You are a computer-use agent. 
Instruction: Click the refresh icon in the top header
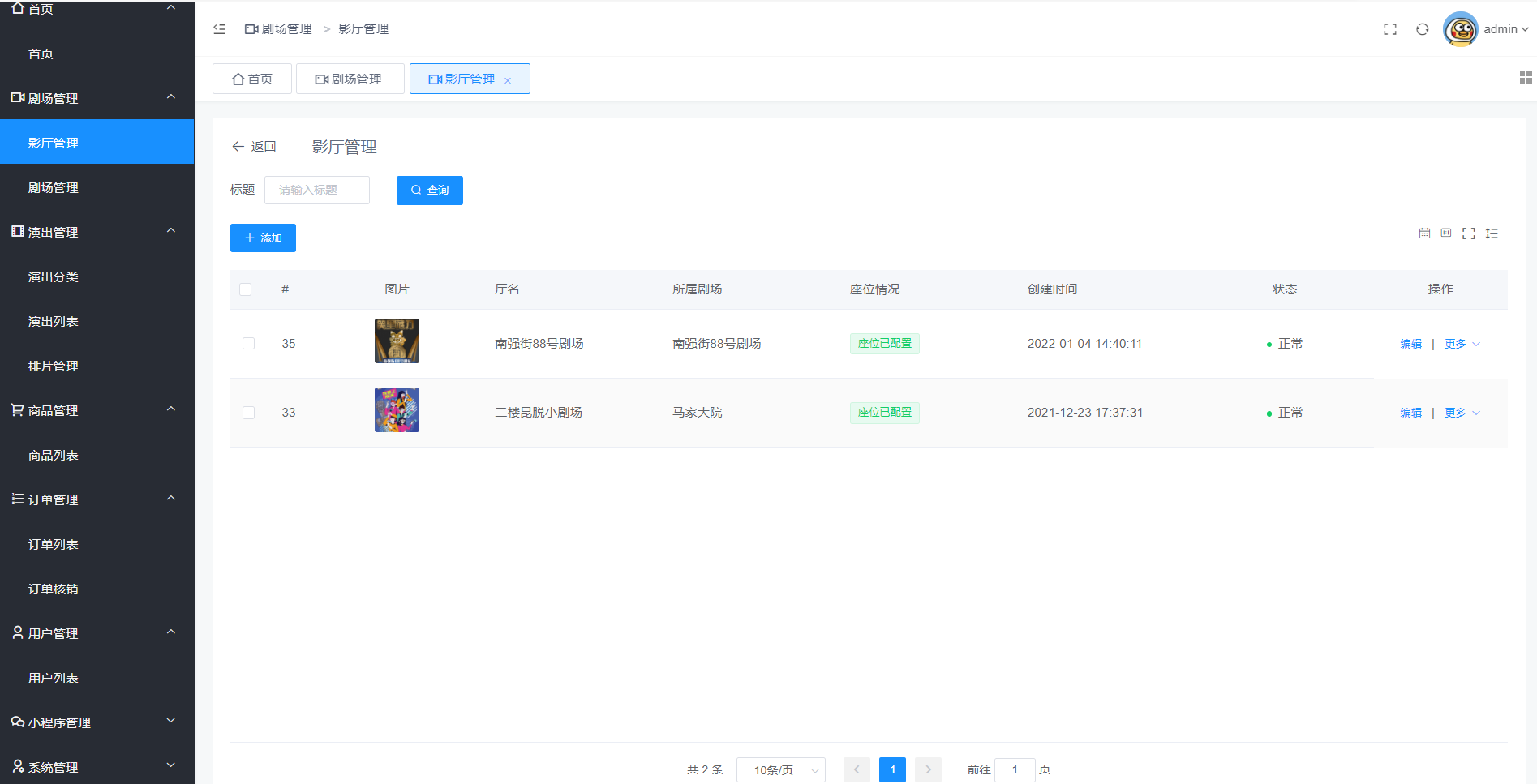(x=1423, y=29)
